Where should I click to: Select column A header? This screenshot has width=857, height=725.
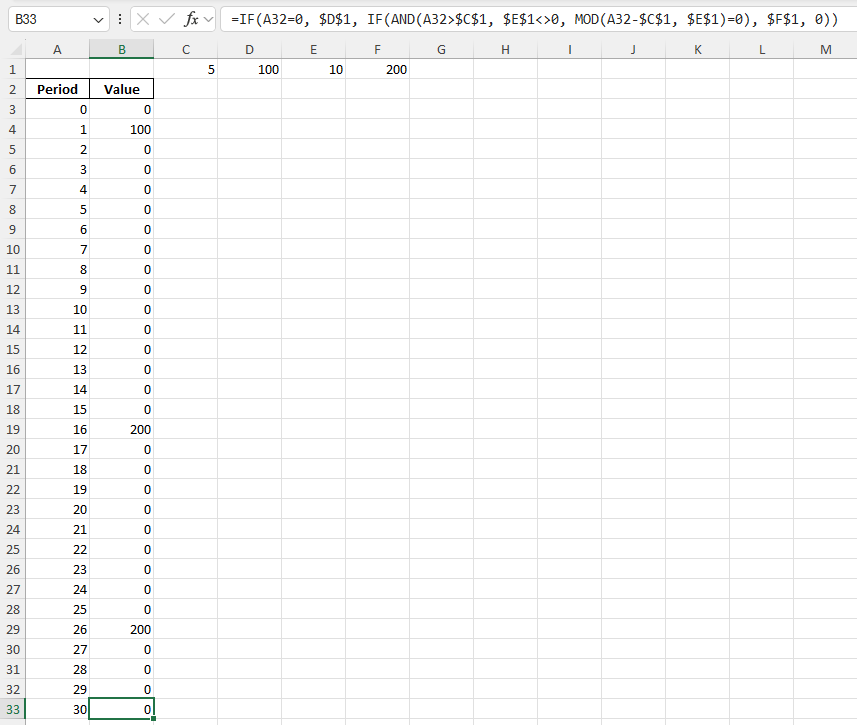coord(57,50)
